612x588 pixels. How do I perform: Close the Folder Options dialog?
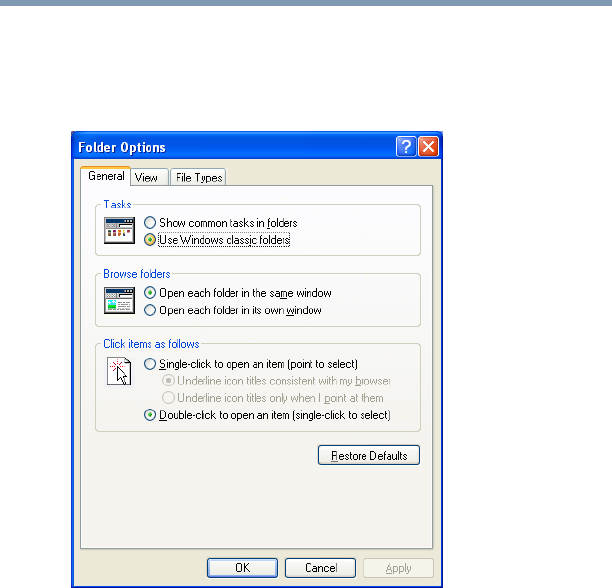(x=428, y=147)
